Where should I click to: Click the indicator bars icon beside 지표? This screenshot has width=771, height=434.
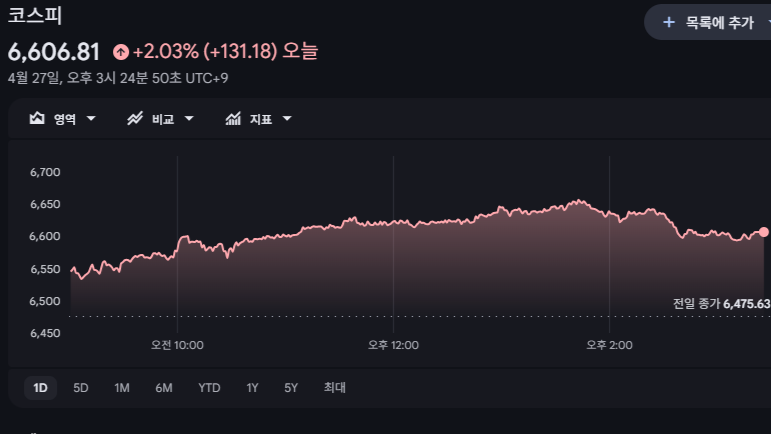tap(233, 119)
